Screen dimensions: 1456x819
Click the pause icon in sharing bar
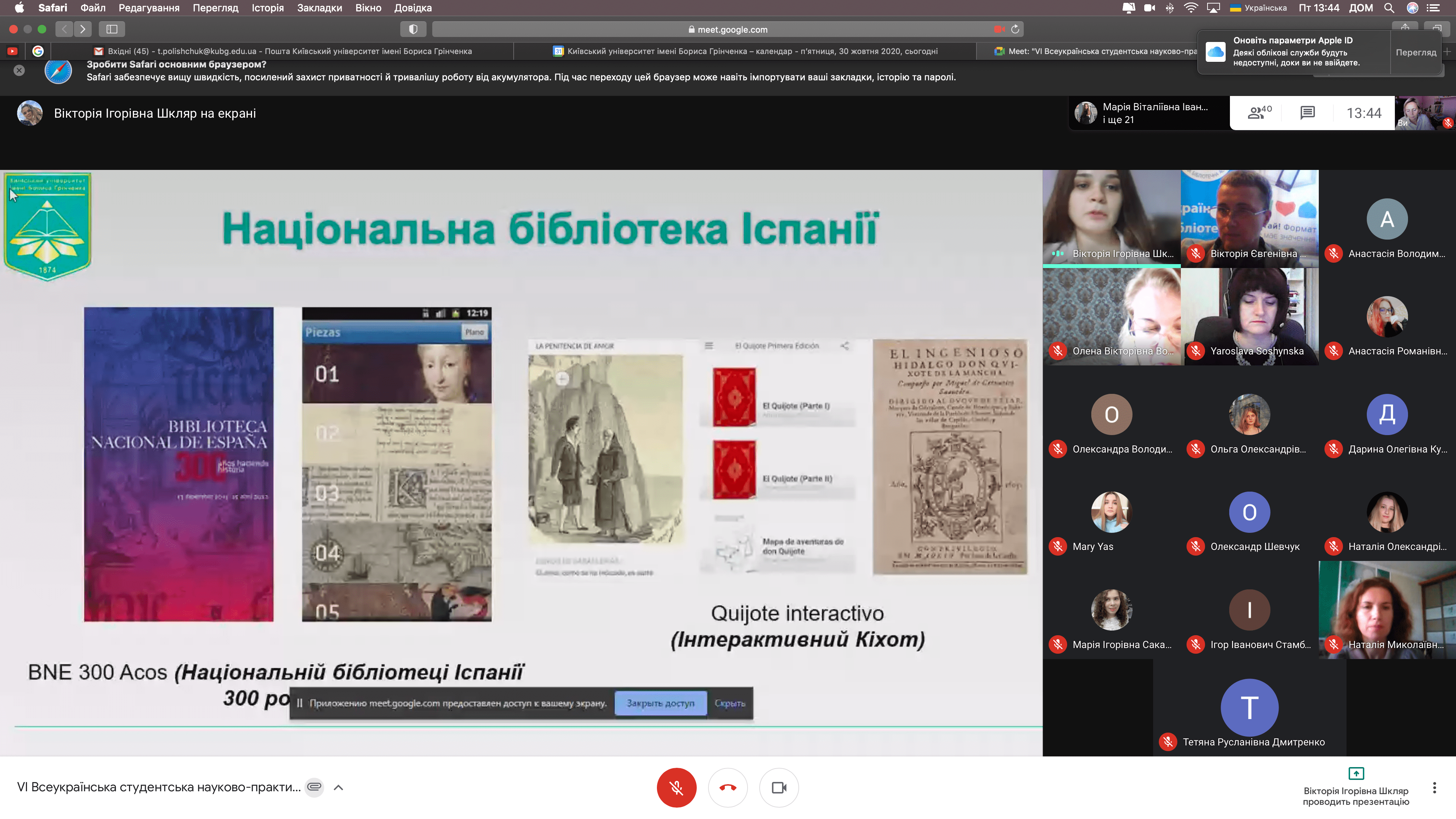tap(300, 702)
